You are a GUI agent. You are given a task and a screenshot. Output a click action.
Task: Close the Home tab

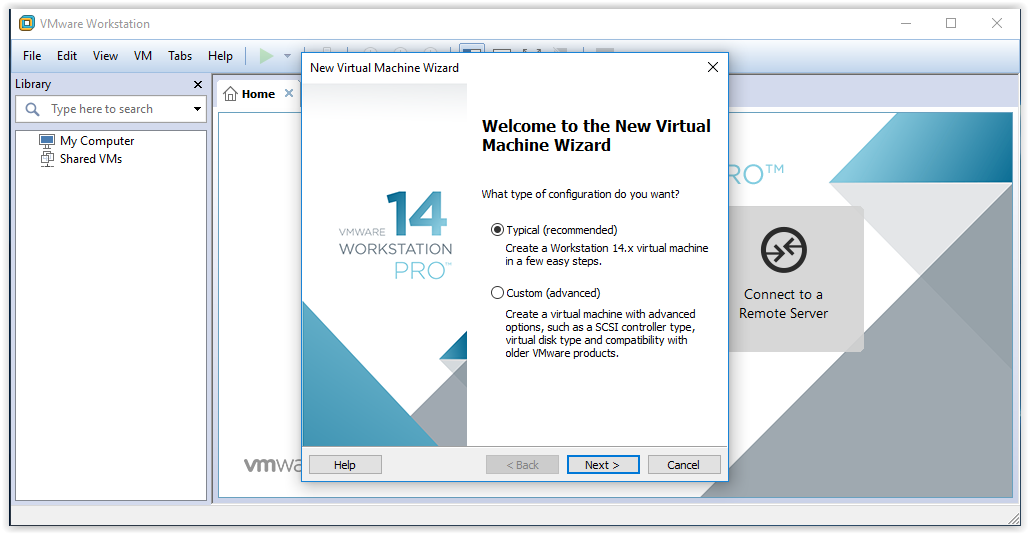(289, 93)
